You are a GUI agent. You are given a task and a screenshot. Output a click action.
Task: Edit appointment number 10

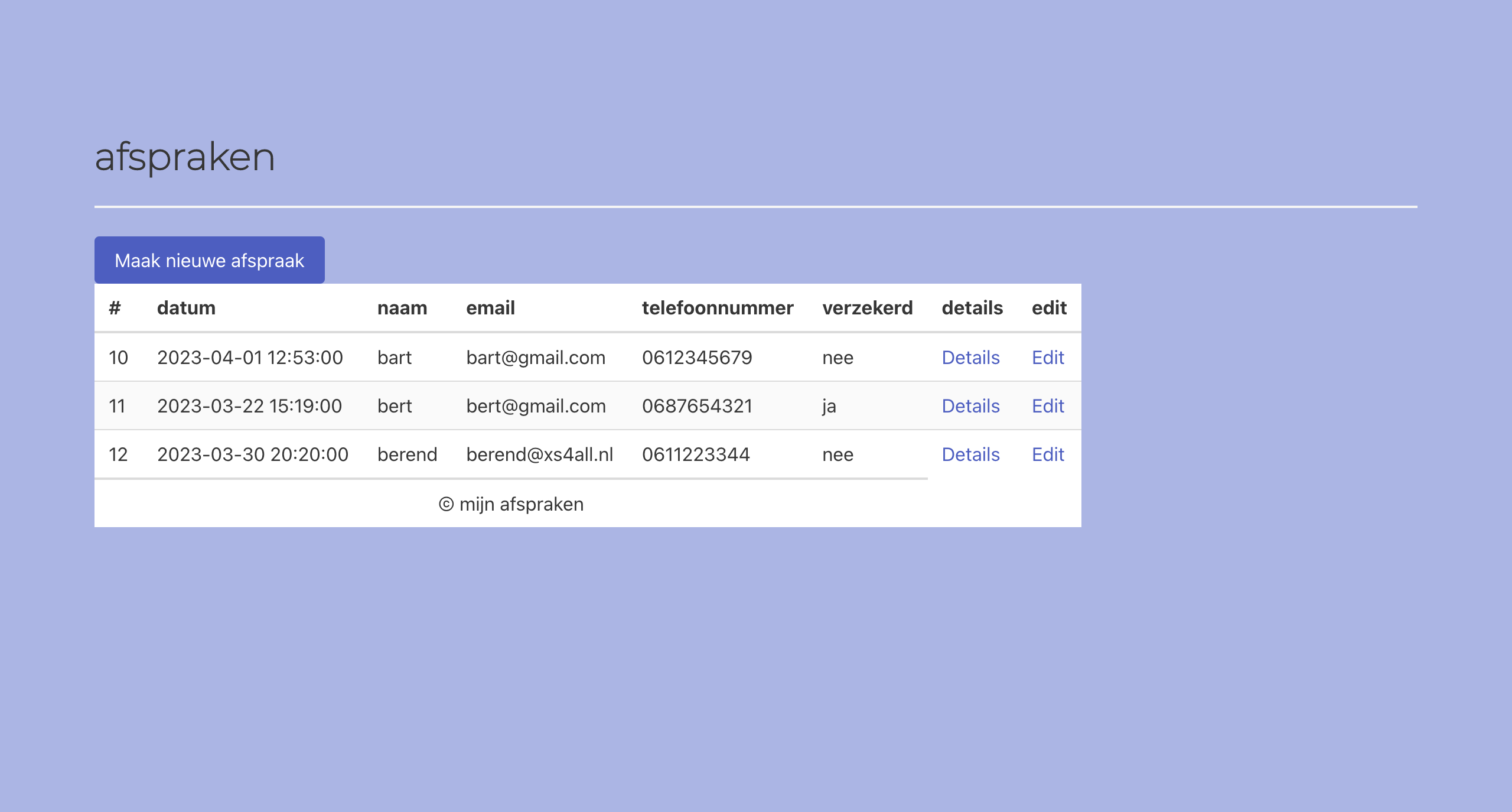(1047, 358)
